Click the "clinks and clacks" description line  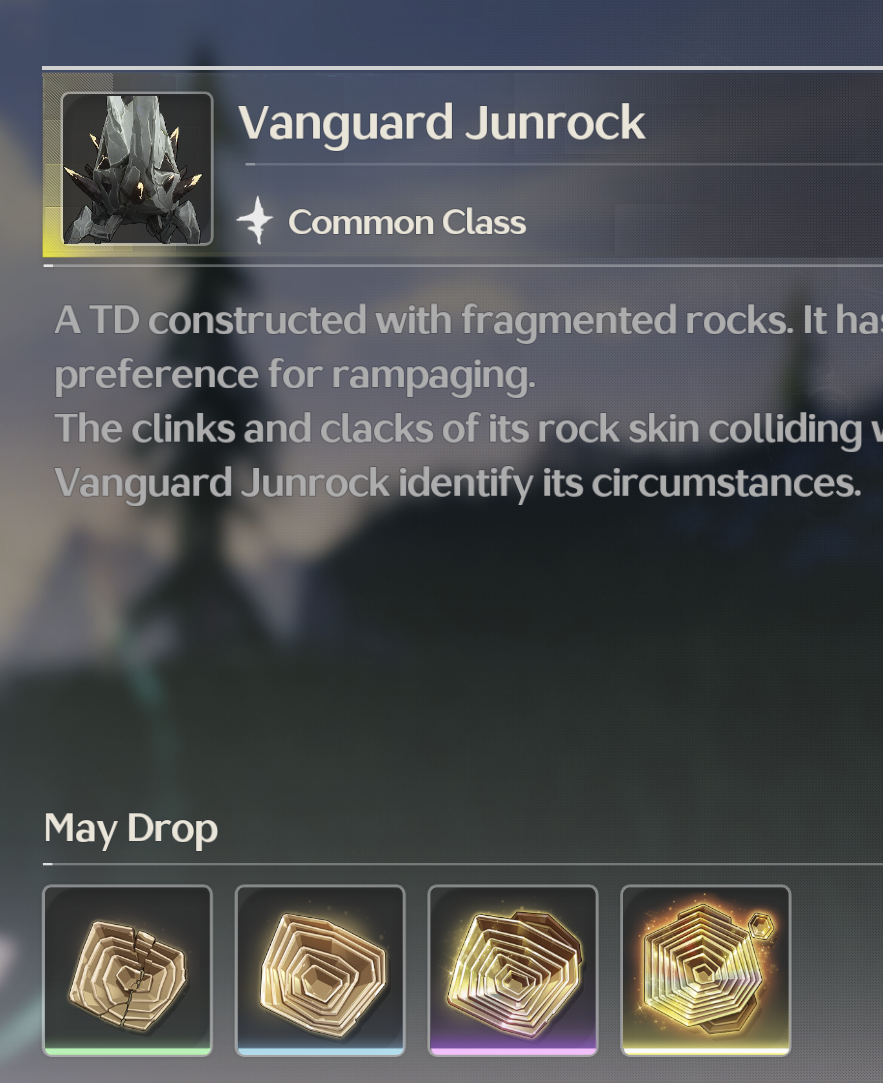point(468,429)
